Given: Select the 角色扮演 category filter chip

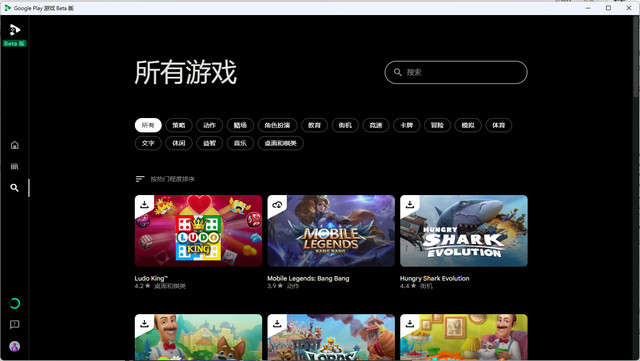Looking at the screenshot, I should (x=278, y=125).
